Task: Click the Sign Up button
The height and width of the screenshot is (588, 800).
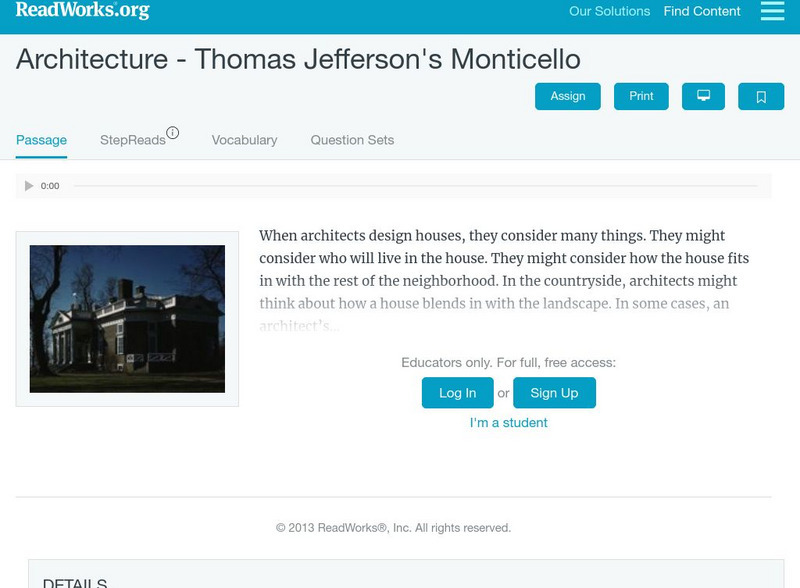Action: click(554, 393)
